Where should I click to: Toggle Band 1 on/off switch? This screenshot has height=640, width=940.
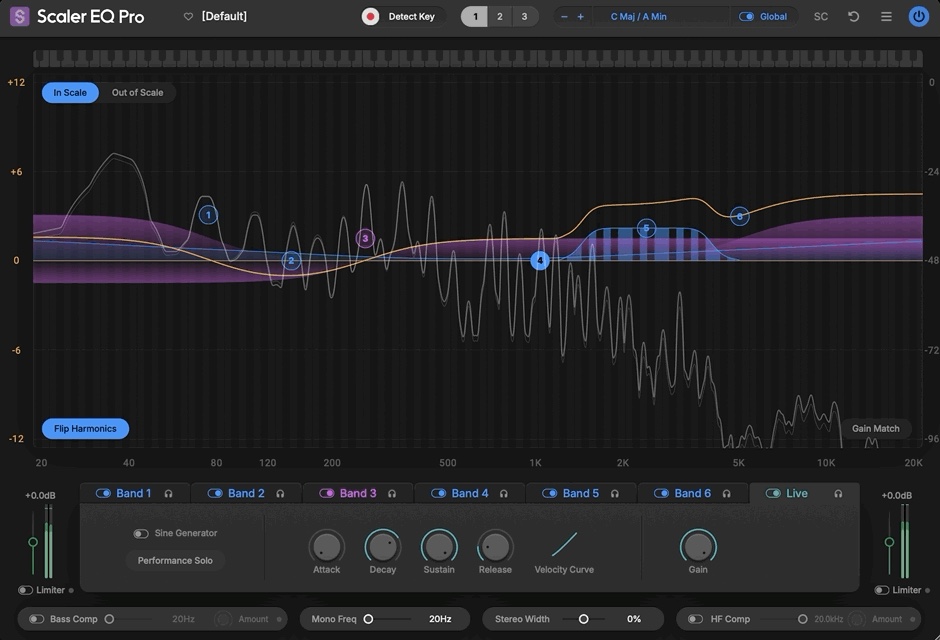(103, 493)
